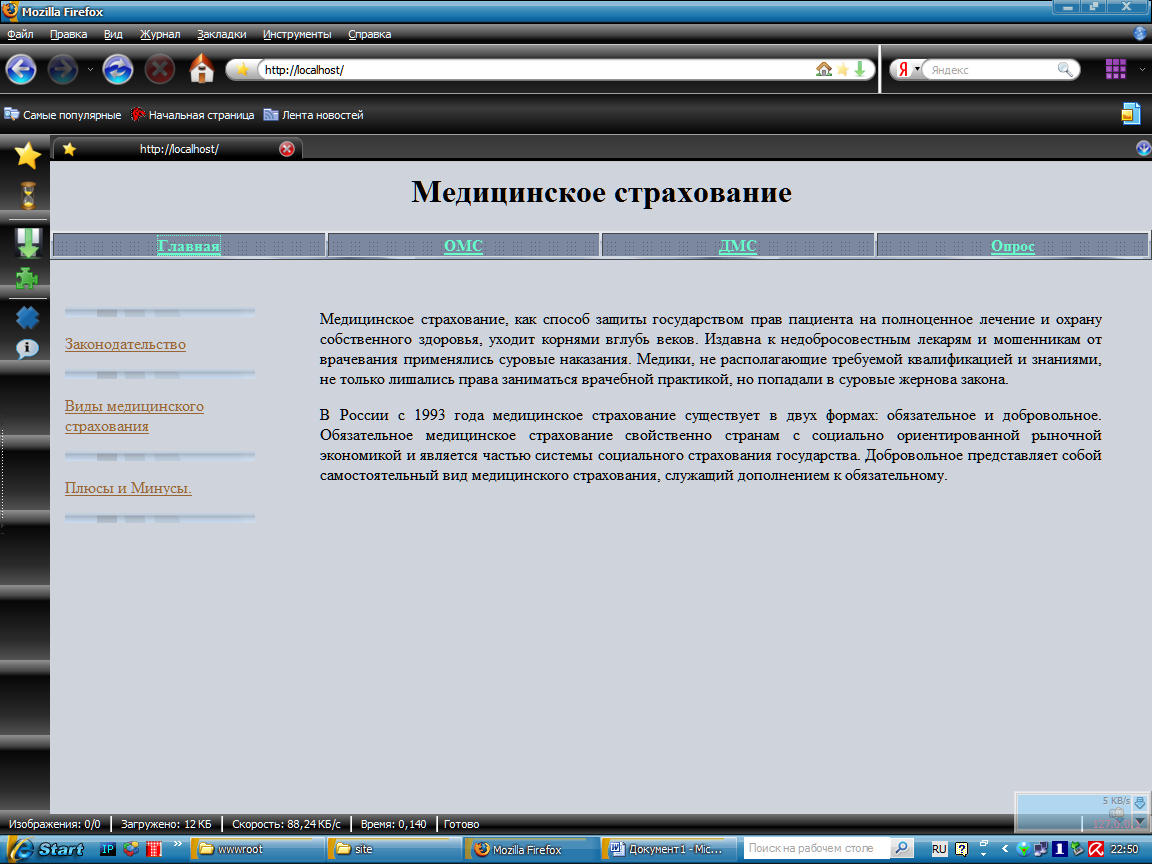Expand the network speed widget arrow
This screenshot has height=864, width=1152.
pyautogui.click(x=1140, y=822)
